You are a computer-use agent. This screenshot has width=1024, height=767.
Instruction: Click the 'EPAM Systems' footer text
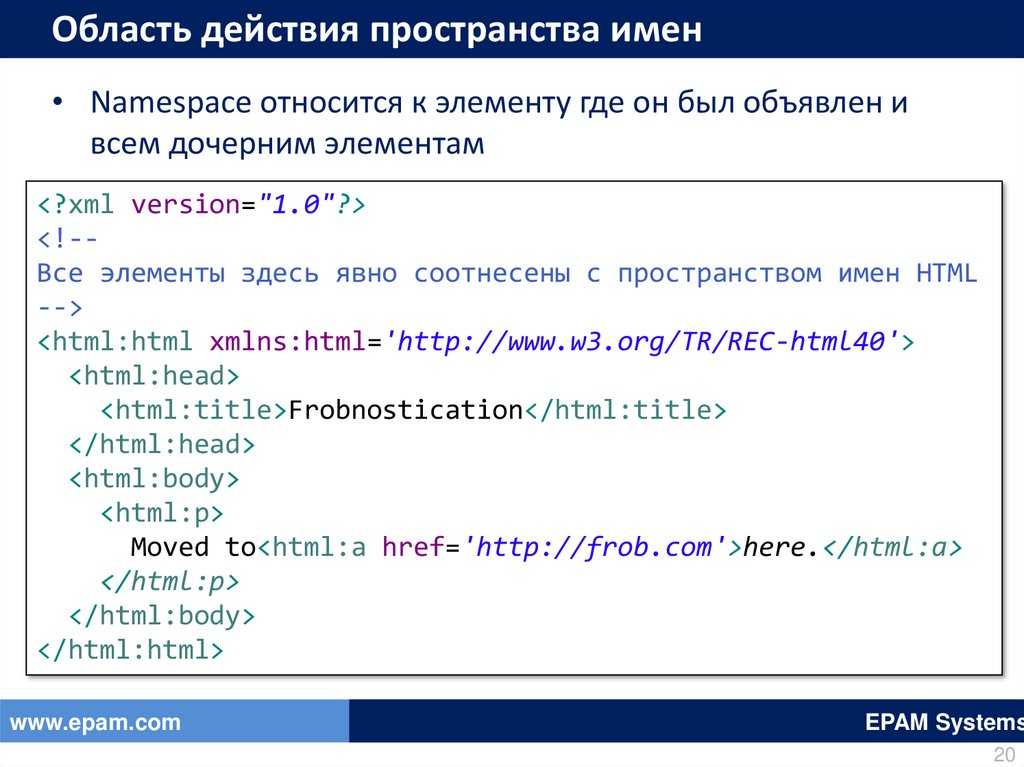[x=944, y=722]
